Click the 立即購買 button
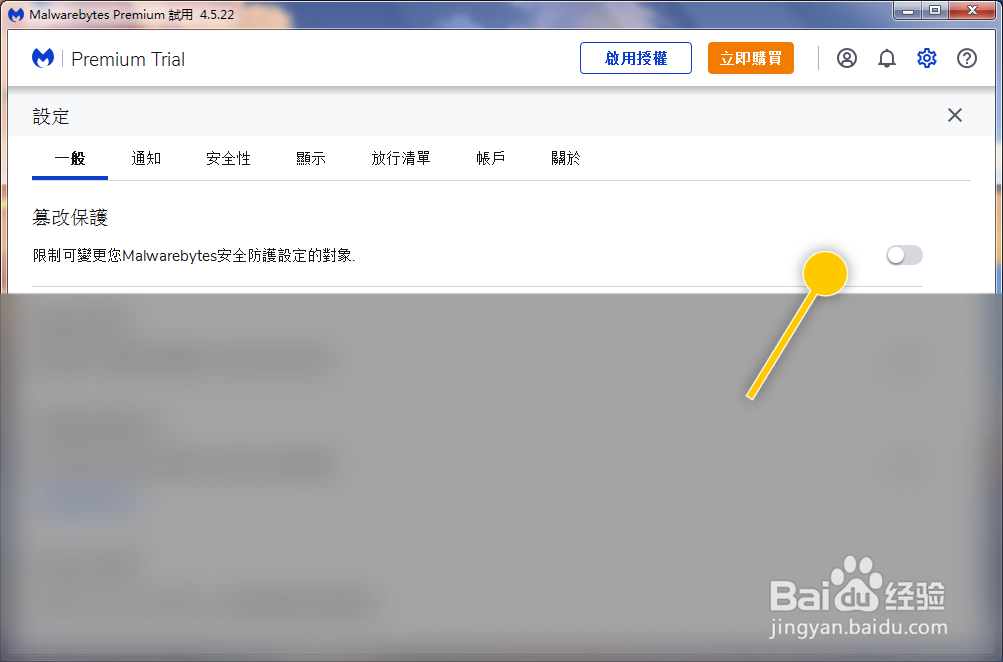1003x662 pixels. pyautogui.click(x=750, y=58)
